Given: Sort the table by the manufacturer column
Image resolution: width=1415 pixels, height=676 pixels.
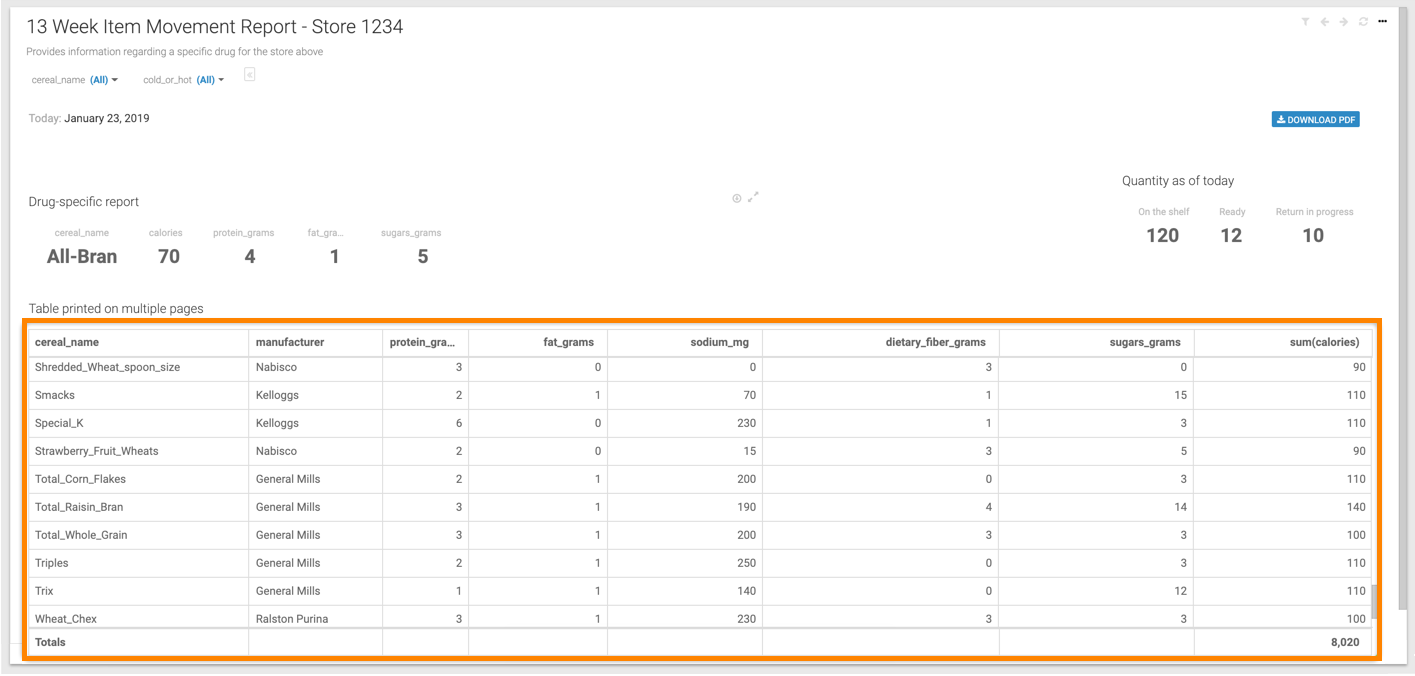Looking at the screenshot, I should [290, 342].
